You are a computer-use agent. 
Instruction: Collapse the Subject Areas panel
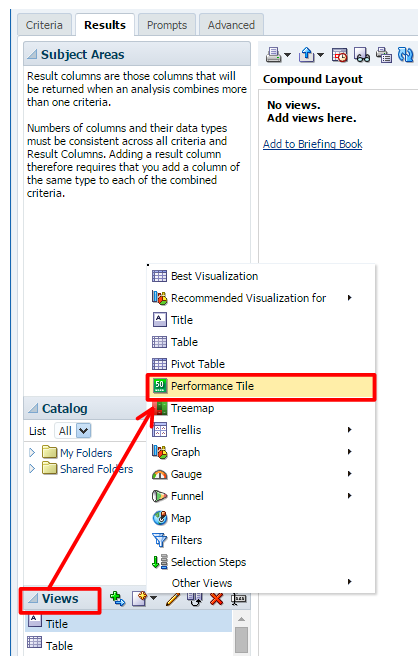tap(32, 54)
